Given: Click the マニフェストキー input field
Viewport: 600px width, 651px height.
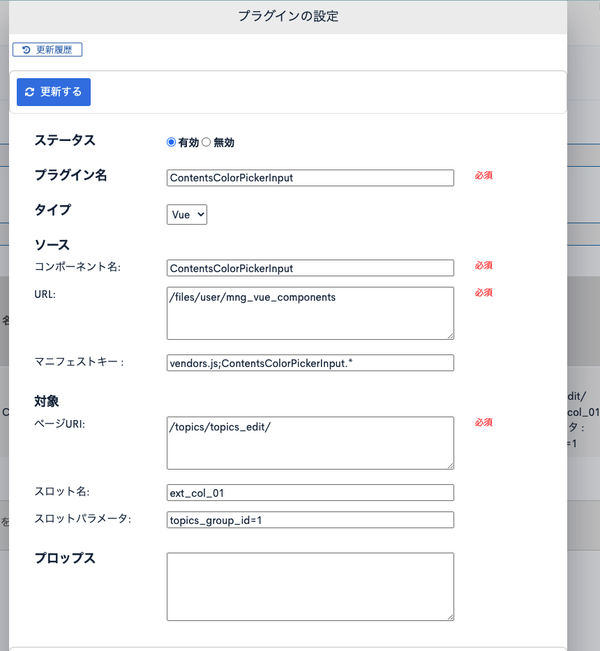Looking at the screenshot, I should click(310, 363).
